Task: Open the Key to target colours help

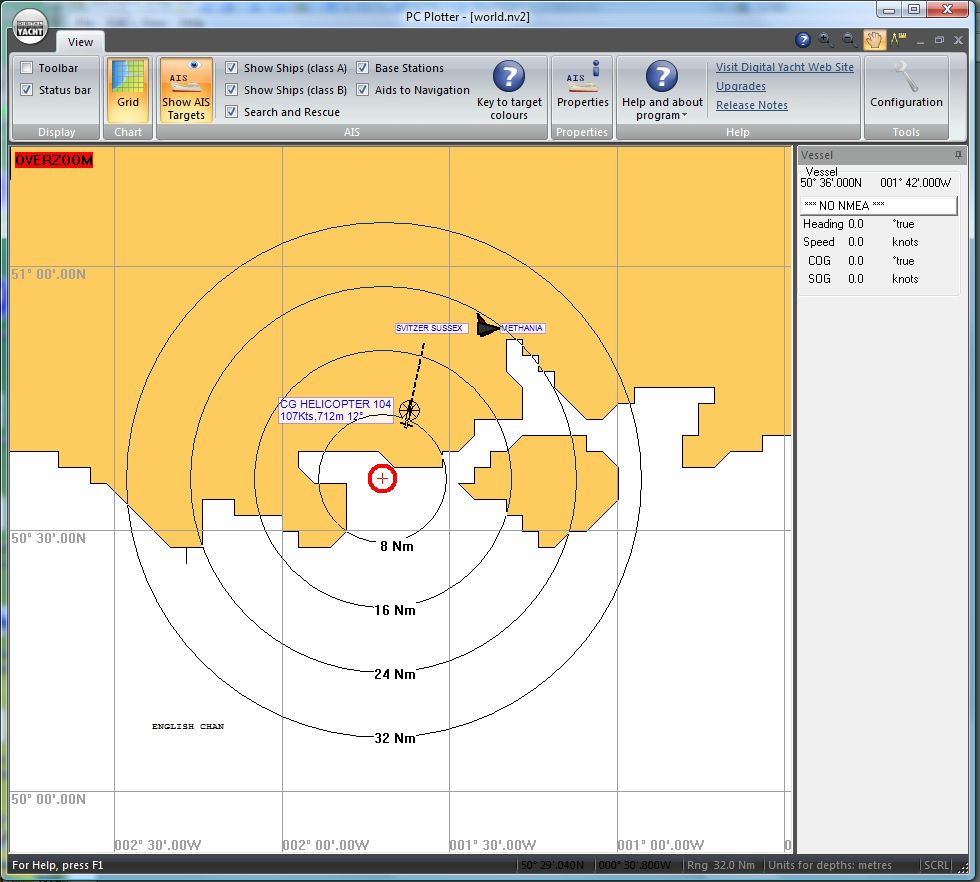Action: click(x=509, y=89)
